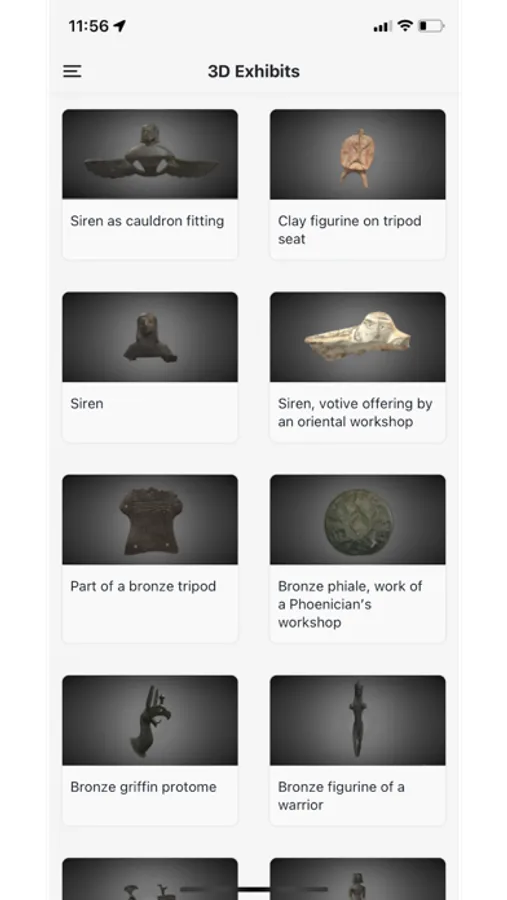Open the partially visible bottom-right exhibit card
The height and width of the screenshot is (900, 507).
(x=358, y=879)
